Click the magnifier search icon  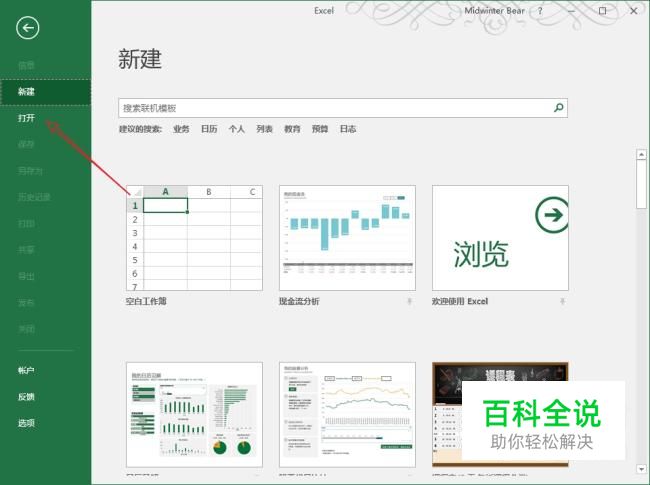click(x=558, y=108)
